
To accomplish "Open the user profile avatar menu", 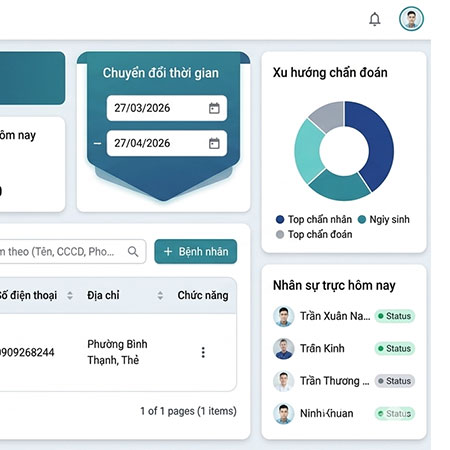I will pos(411,19).
